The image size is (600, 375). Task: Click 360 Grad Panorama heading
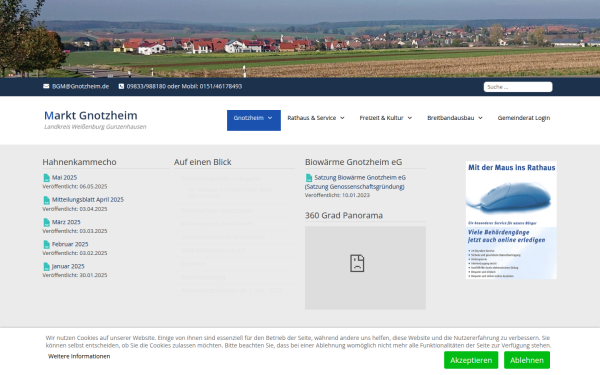click(344, 215)
